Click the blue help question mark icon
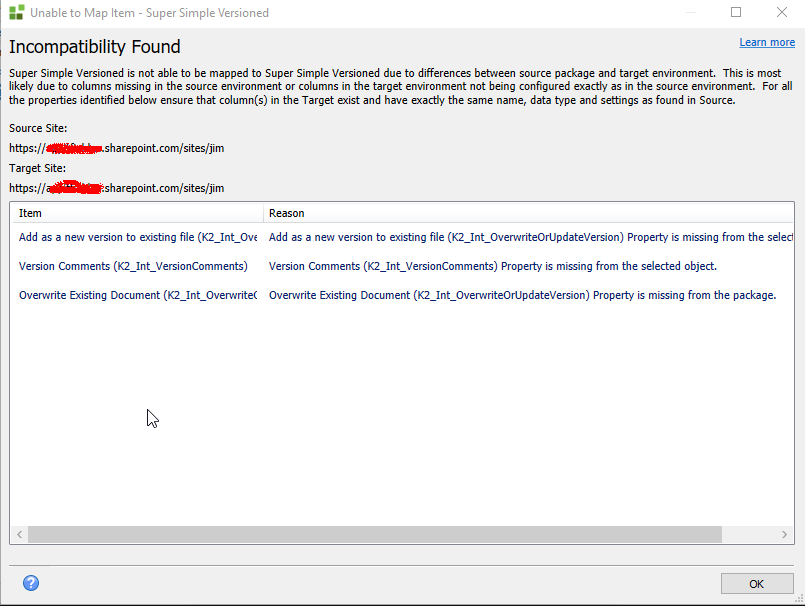The width and height of the screenshot is (805, 606). (31, 583)
